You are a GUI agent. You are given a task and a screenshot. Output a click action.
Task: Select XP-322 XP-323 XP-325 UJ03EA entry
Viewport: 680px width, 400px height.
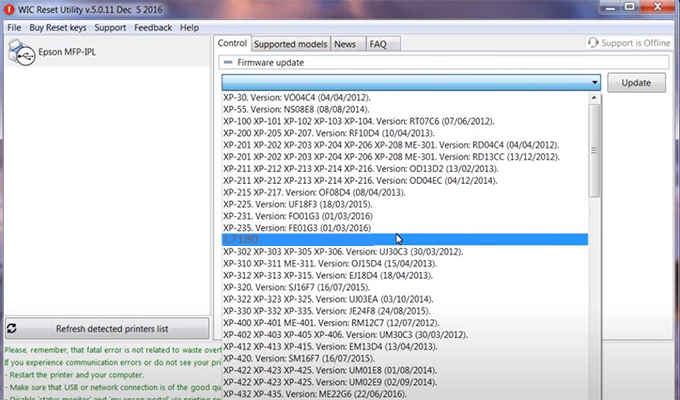coord(405,299)
